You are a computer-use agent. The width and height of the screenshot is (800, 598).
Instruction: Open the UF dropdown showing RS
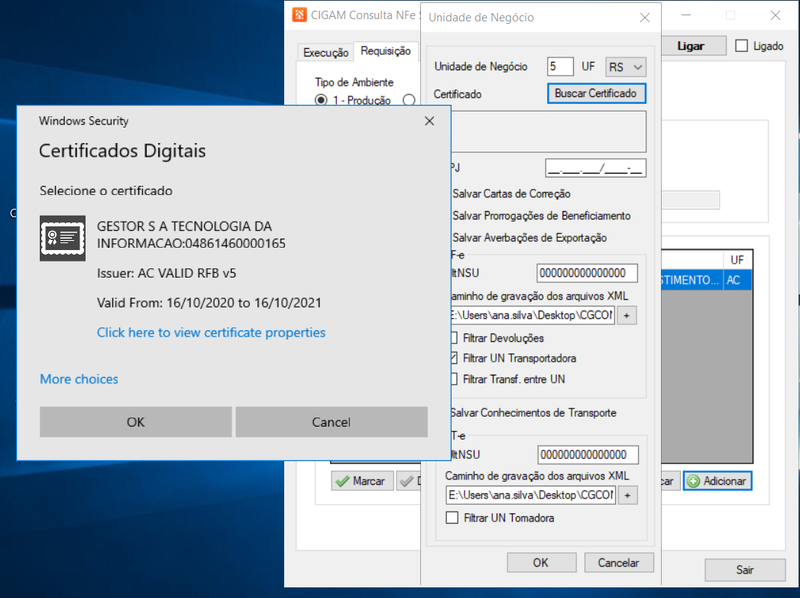(626, 67)
